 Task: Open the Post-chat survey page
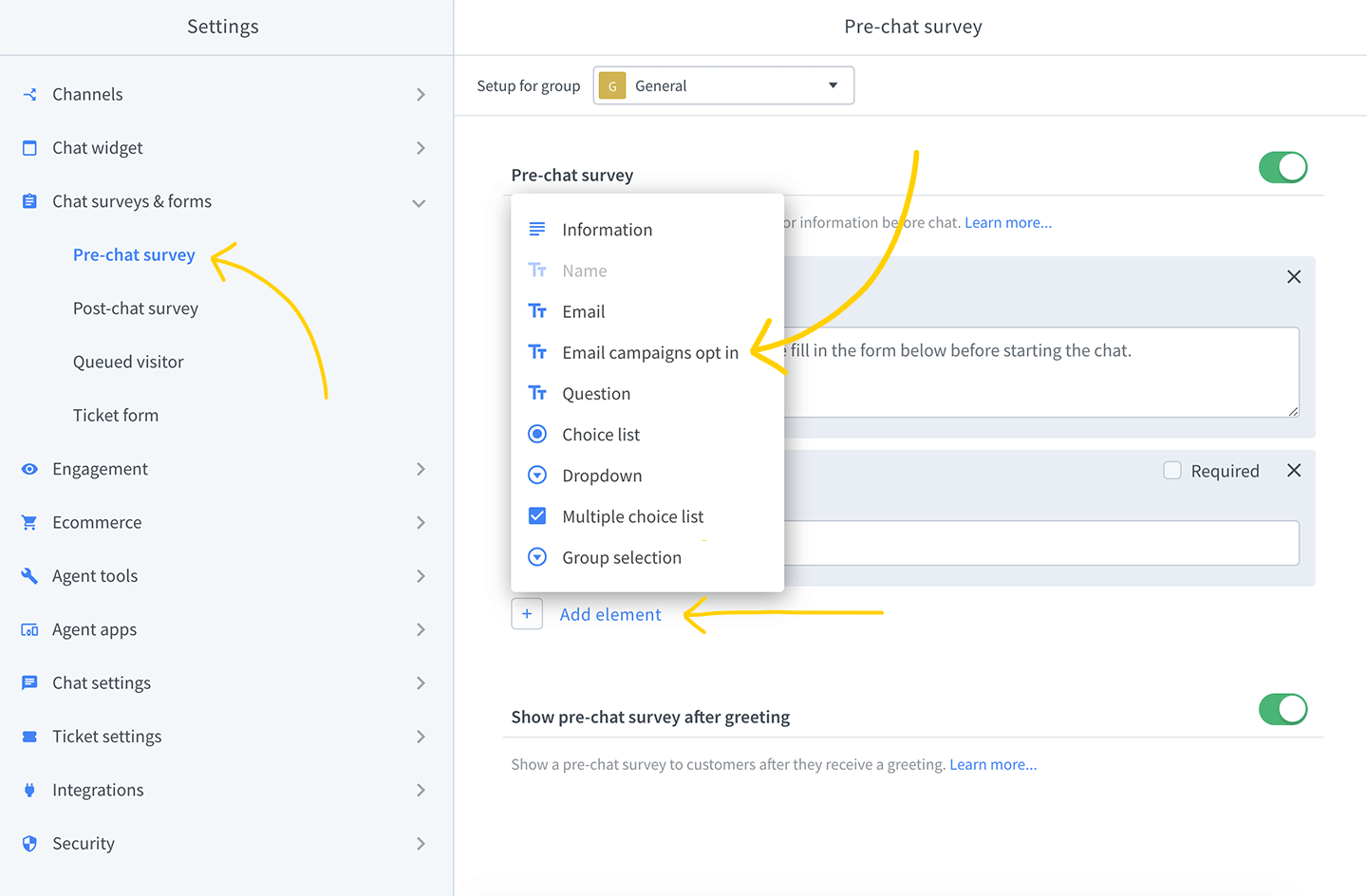pos(136,308)
